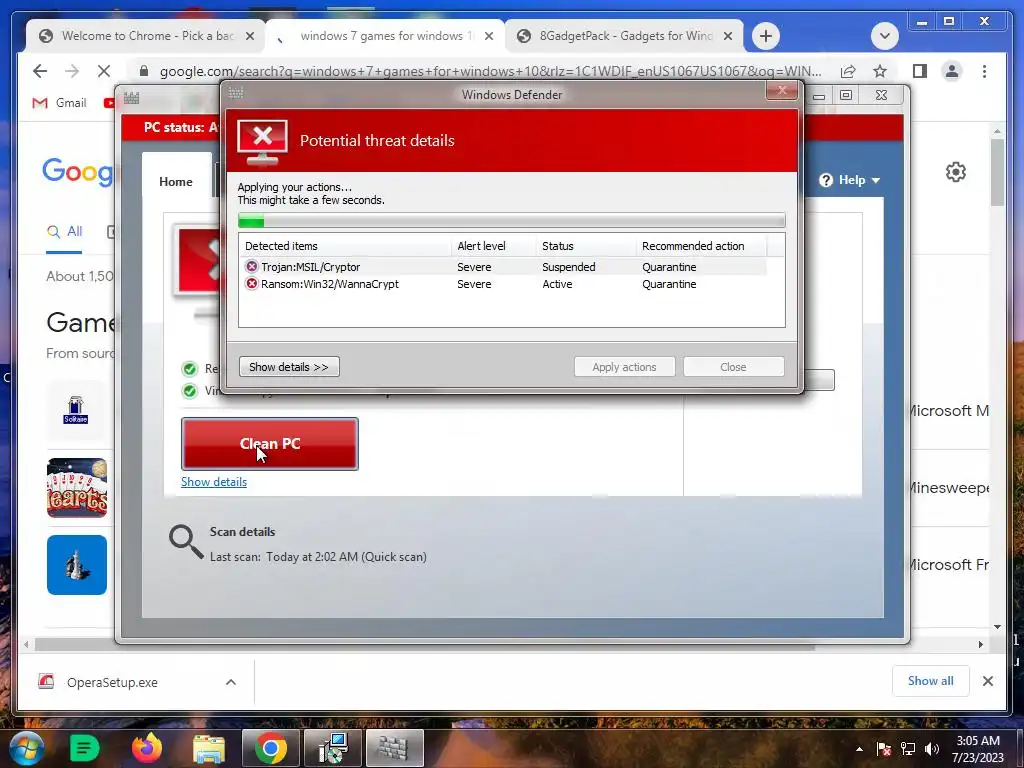Show hidden system tray icons
This screenshot has height=768, width=1024.
[859, 749]
